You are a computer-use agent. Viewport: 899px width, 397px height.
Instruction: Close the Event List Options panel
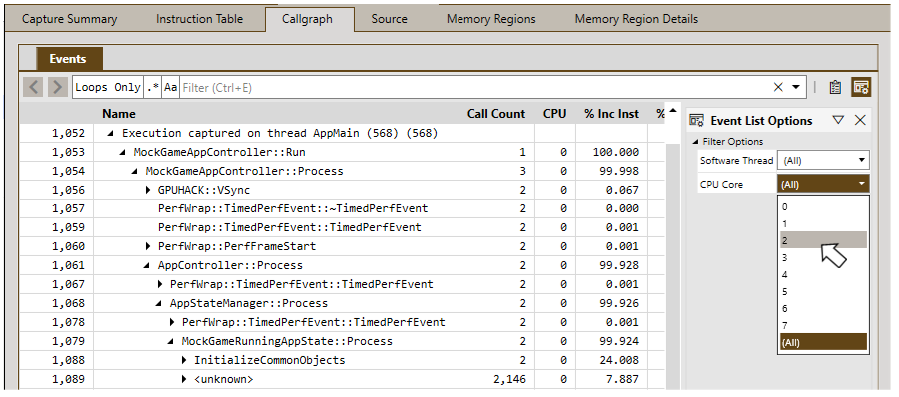pyautogui.click(x=860, y=120)
